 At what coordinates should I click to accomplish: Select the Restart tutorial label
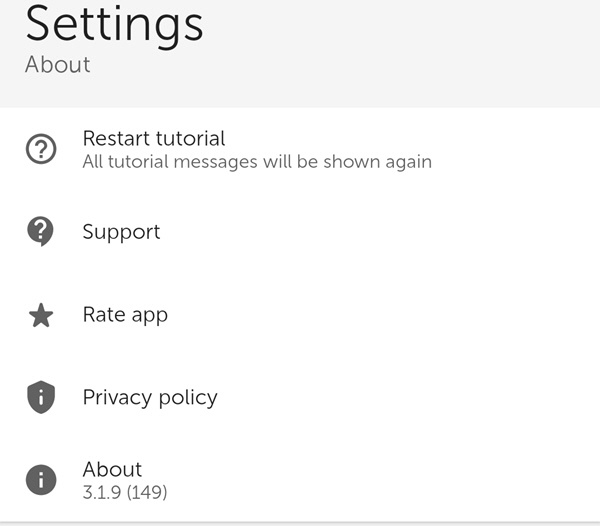pos(153,138)
